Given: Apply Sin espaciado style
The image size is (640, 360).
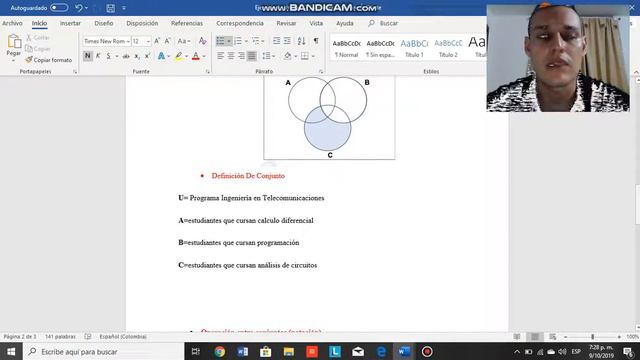Looking at the screenshot, I should 380,48.
